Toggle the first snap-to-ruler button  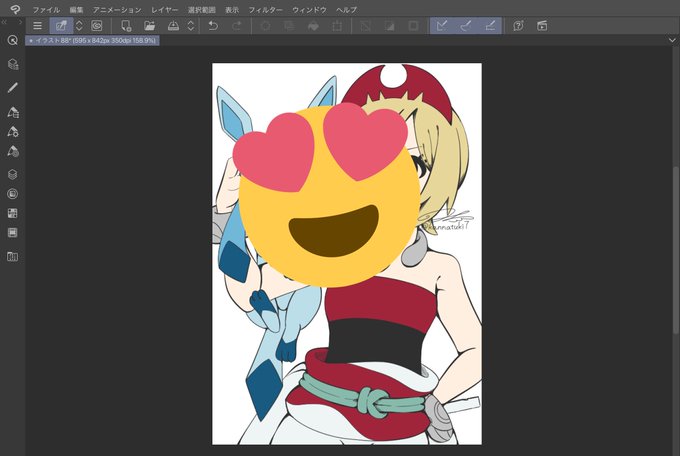coord(442,26)
